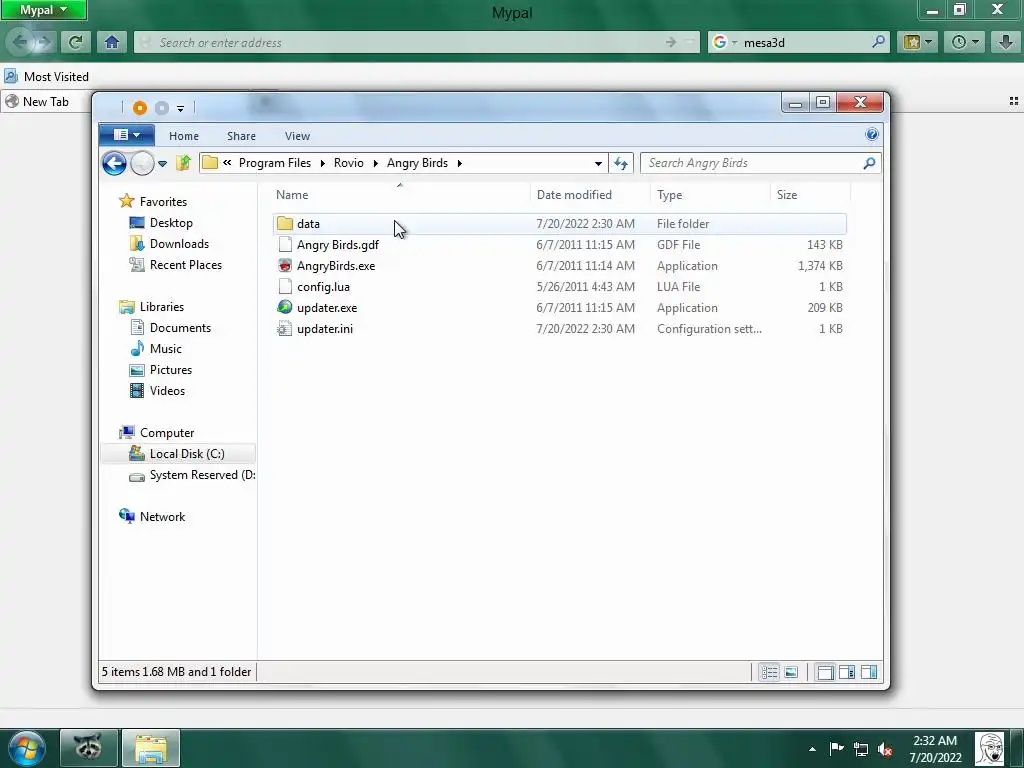This screenshot has height=768, width=1024.
Task: Click the Explorer forward arrow button
Action: (142, 163)
